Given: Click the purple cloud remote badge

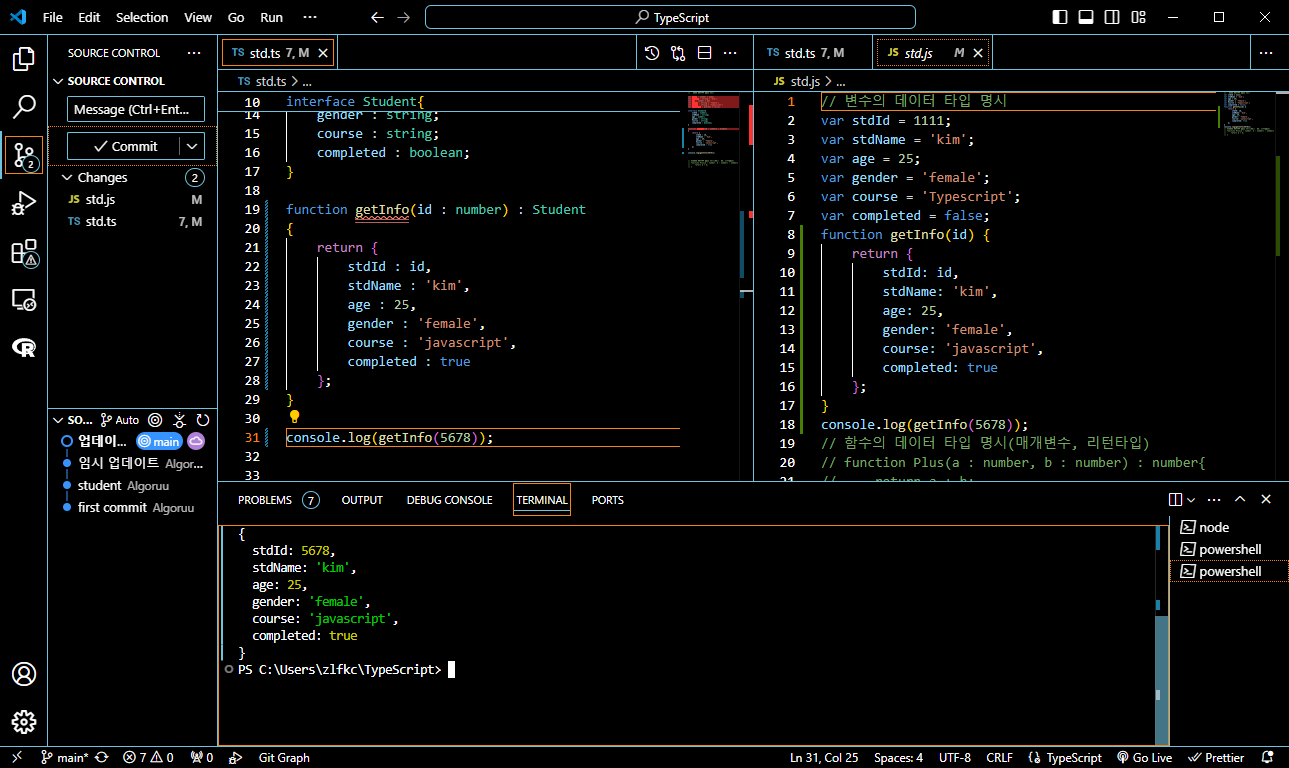Looking at the screenshot, I should click(x=196, y=441).
